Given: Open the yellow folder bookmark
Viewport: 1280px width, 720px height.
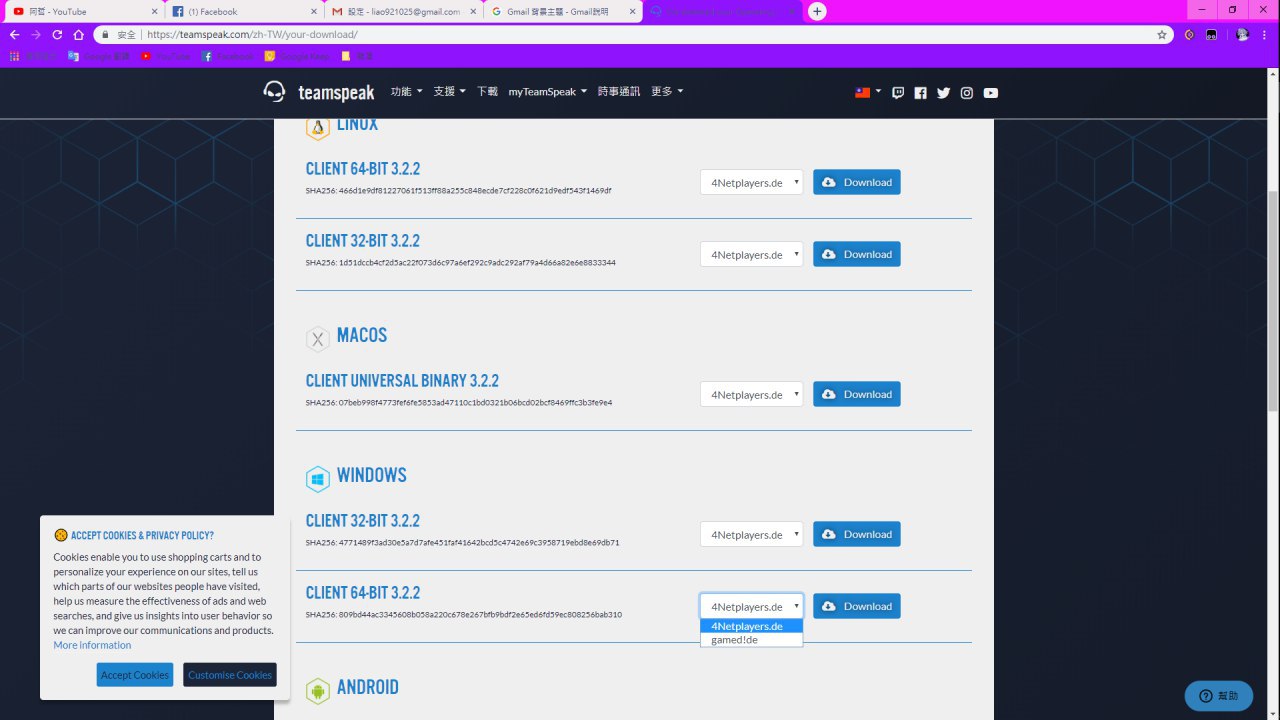Looking at the screenshot, I should pos(357,56).
